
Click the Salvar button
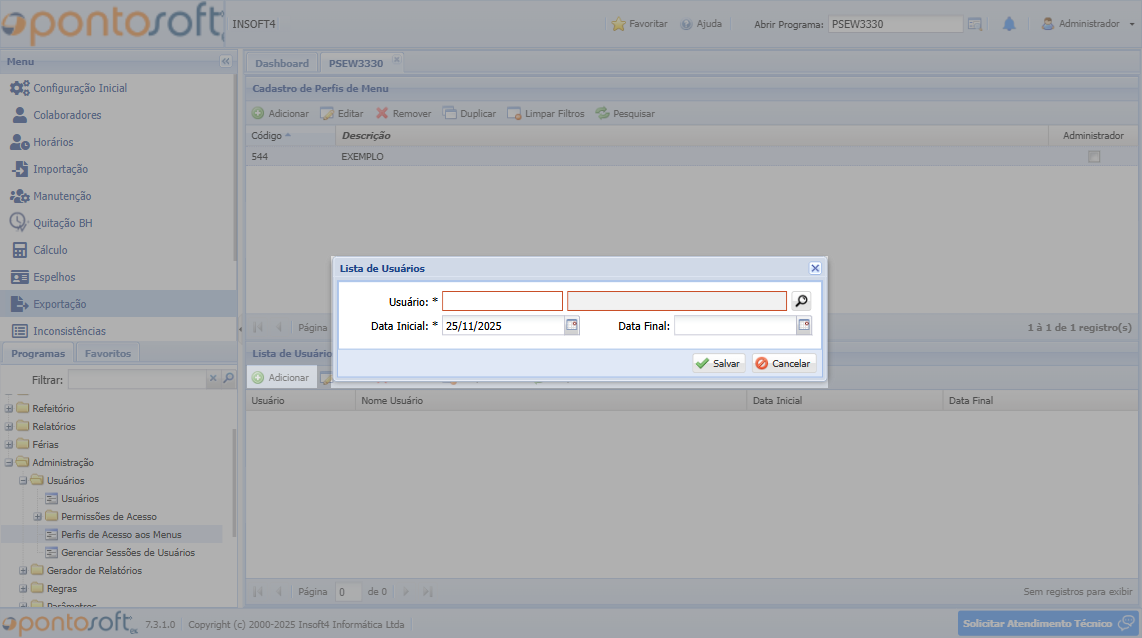pos(718,363)
